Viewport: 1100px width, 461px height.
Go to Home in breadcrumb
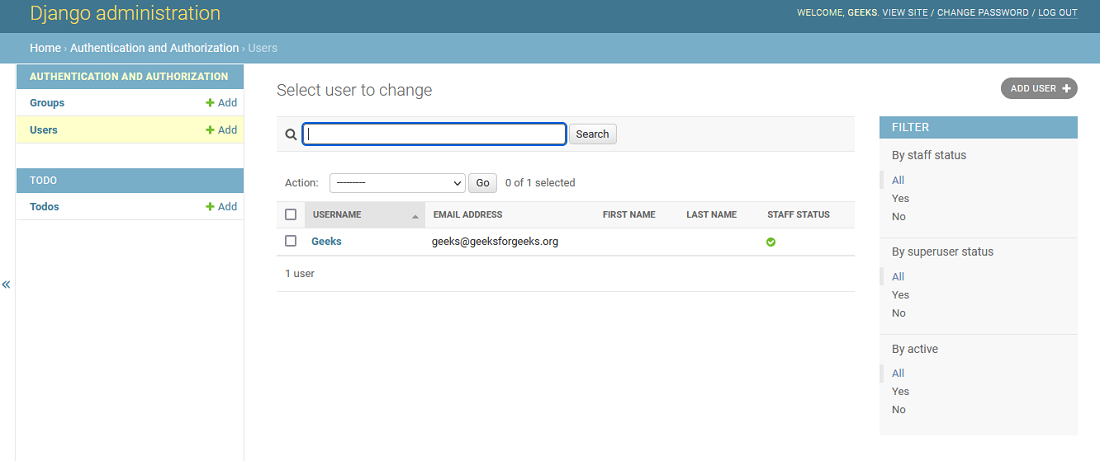pos(45,48)
